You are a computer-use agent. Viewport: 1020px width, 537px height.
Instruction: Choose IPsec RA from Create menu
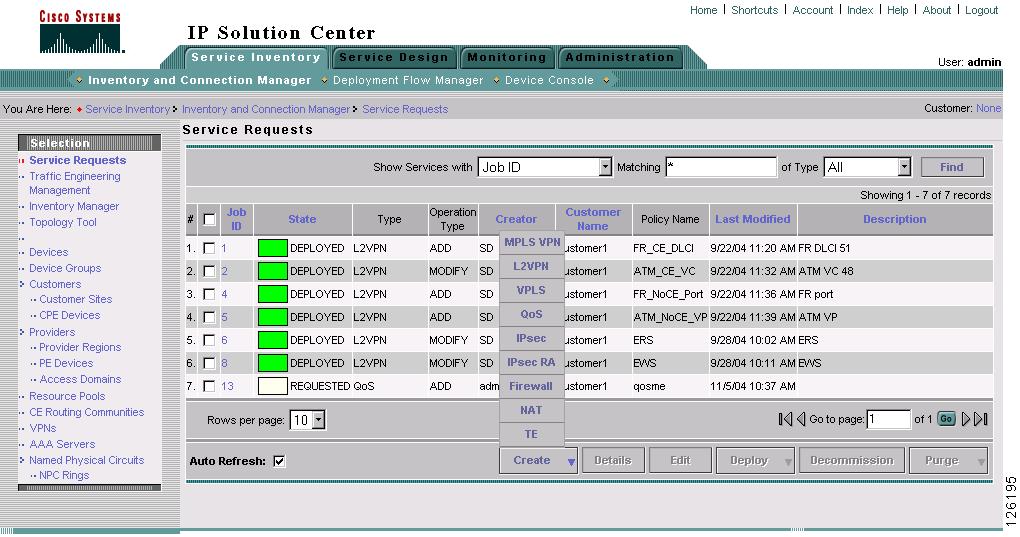[531, 362]
